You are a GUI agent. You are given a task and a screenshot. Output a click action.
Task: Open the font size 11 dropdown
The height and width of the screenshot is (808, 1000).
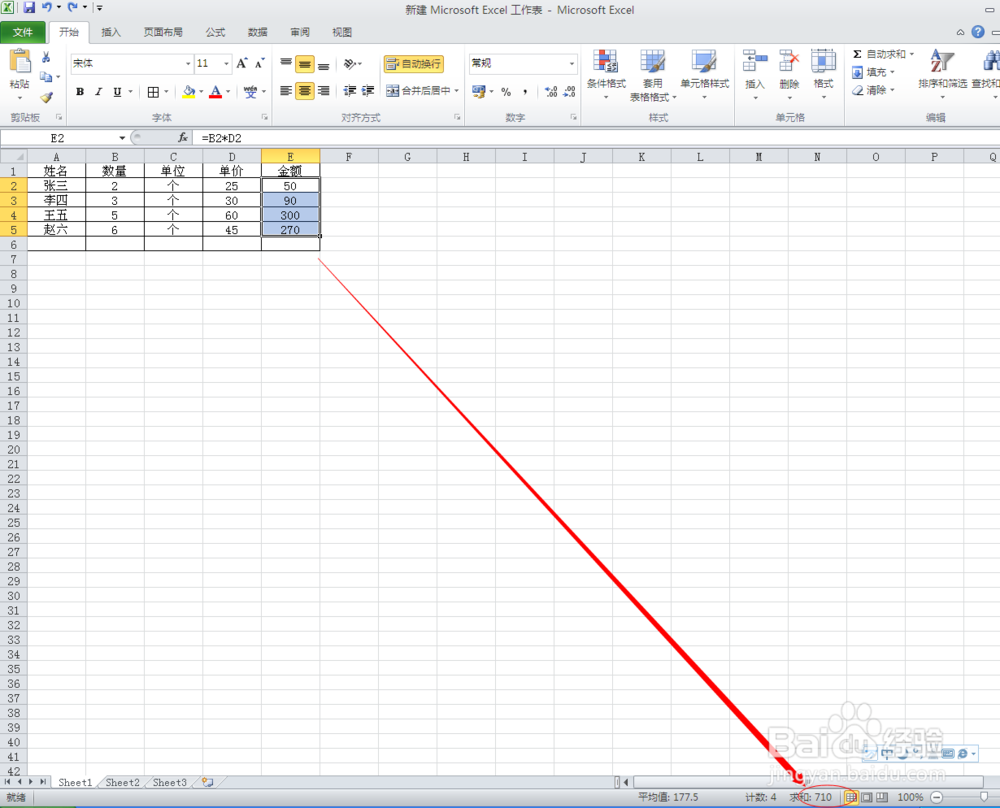click(x=226, y=63)
